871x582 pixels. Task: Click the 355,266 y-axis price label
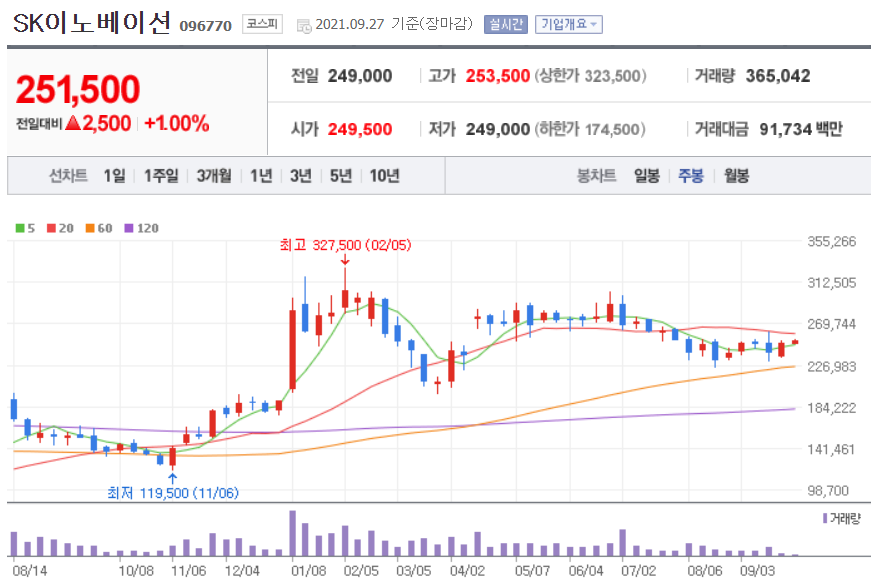832,242
